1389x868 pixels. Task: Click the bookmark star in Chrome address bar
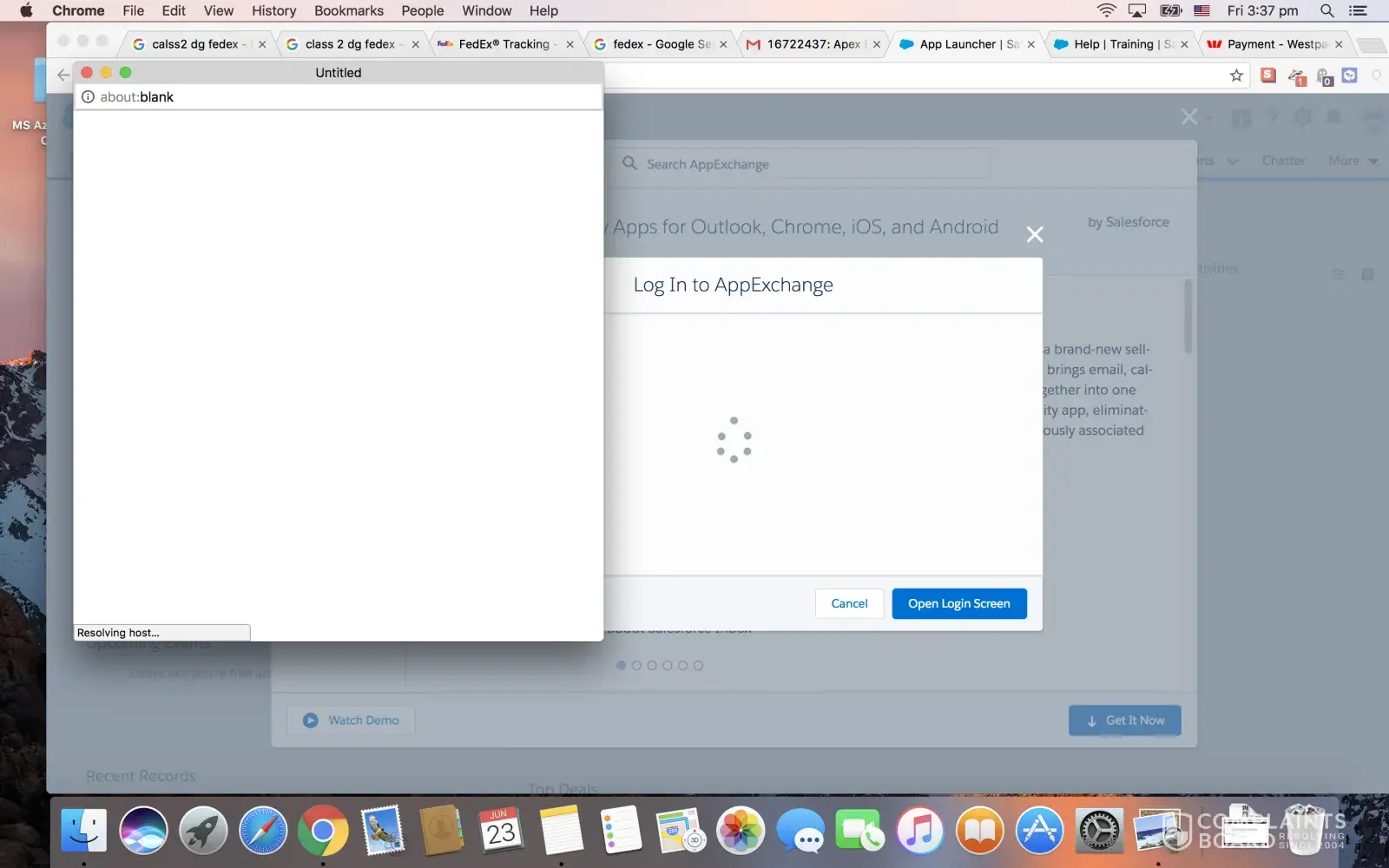point(1236,76)
